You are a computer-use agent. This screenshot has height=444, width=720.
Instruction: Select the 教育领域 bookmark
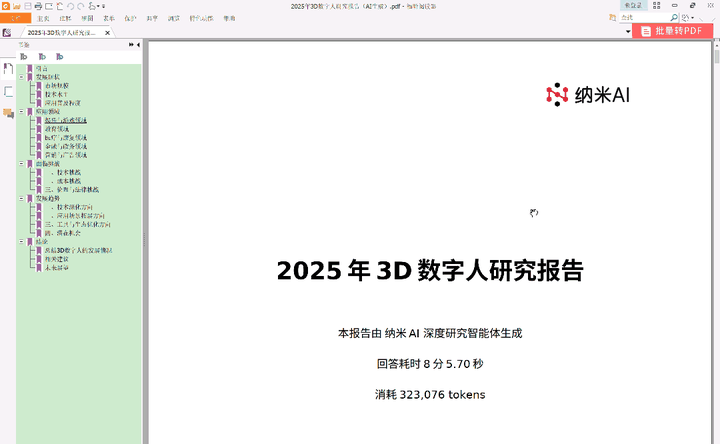57,129
